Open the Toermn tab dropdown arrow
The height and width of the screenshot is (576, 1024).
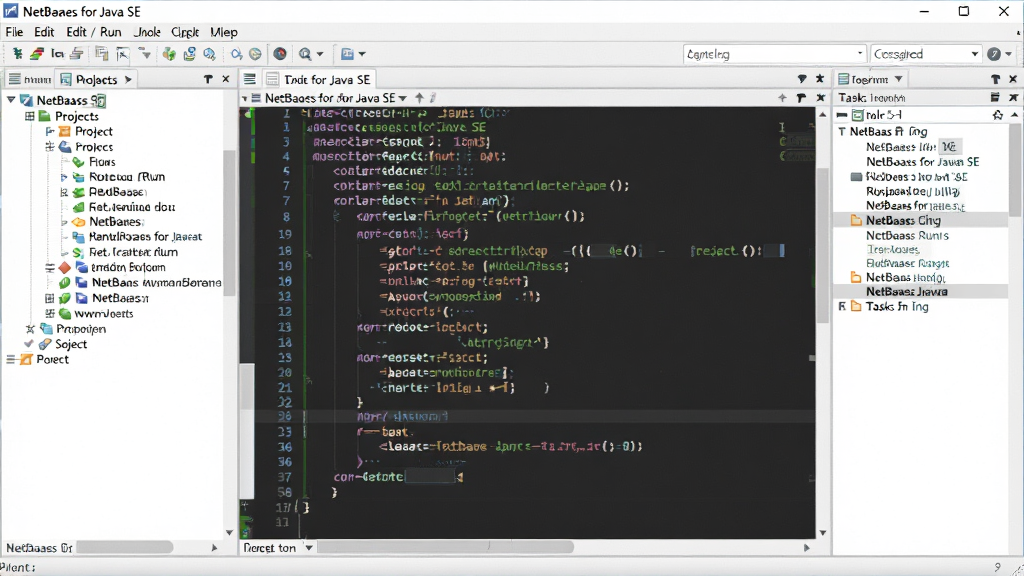pyautogui.click(x=899, y=79)
